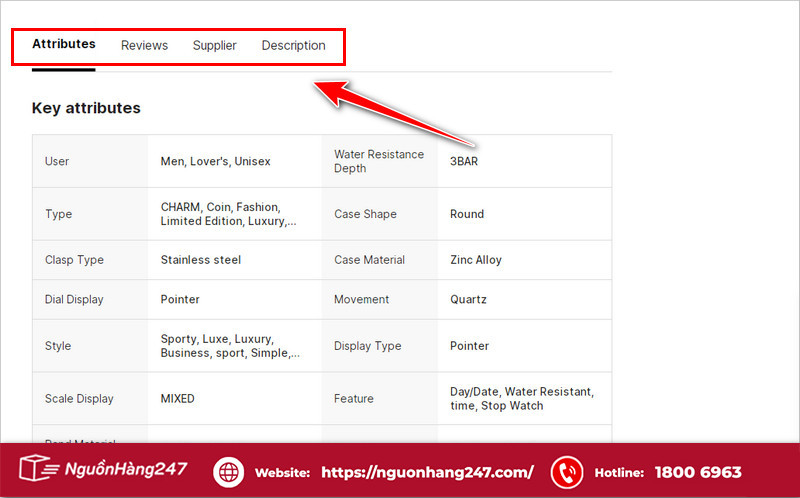Select the Supplier tab
The width and height of the screenshot is (800, 498).
click(214, 45)
